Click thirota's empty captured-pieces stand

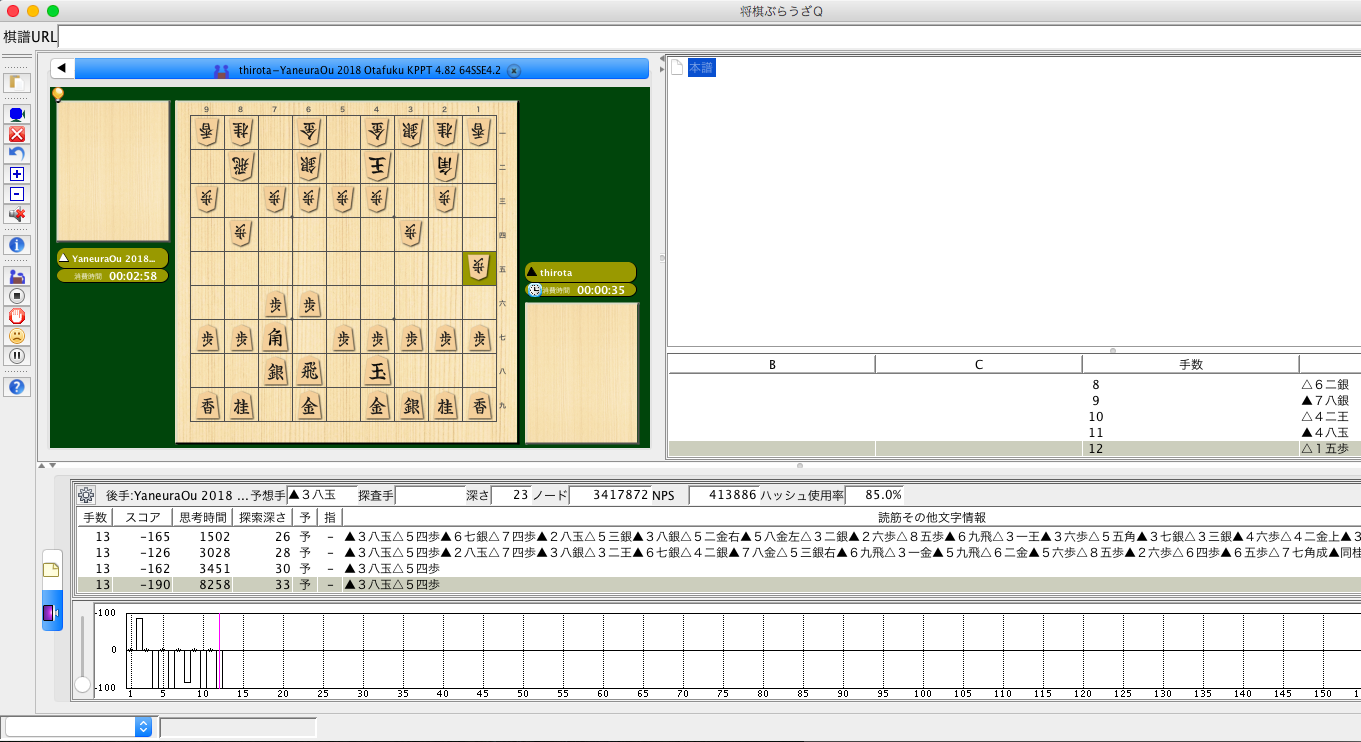581,372
